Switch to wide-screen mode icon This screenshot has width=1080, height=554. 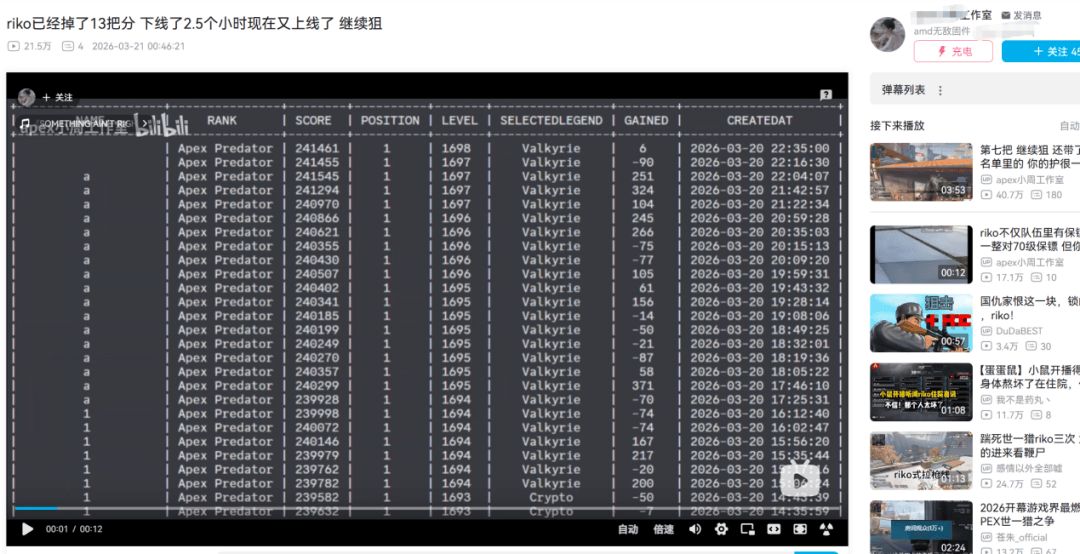point(773,529)
